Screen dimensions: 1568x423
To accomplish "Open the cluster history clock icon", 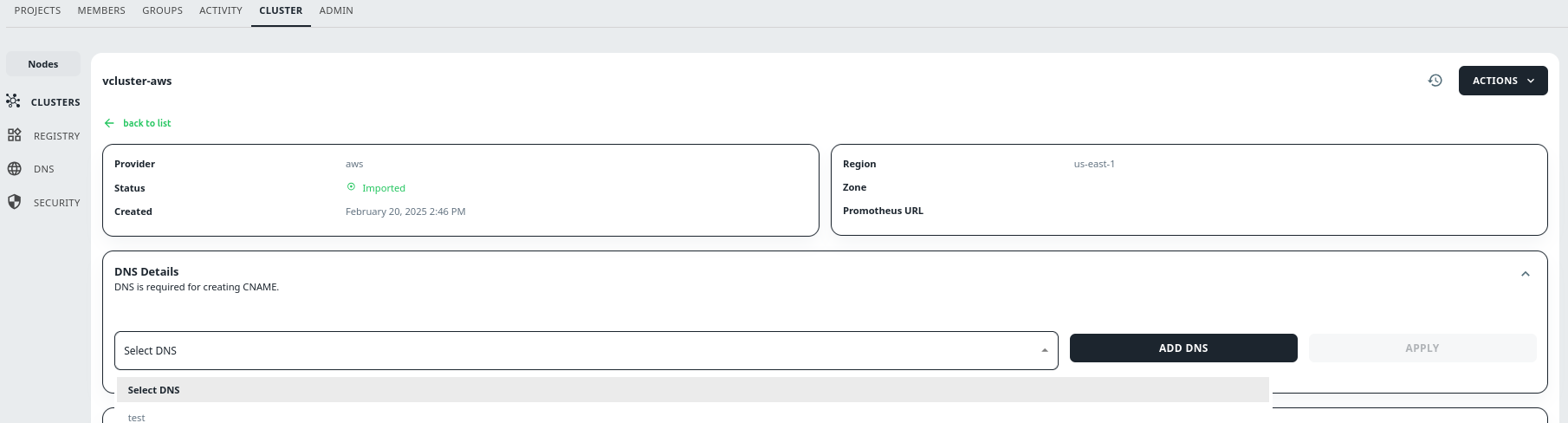I will click(1435, 81).
